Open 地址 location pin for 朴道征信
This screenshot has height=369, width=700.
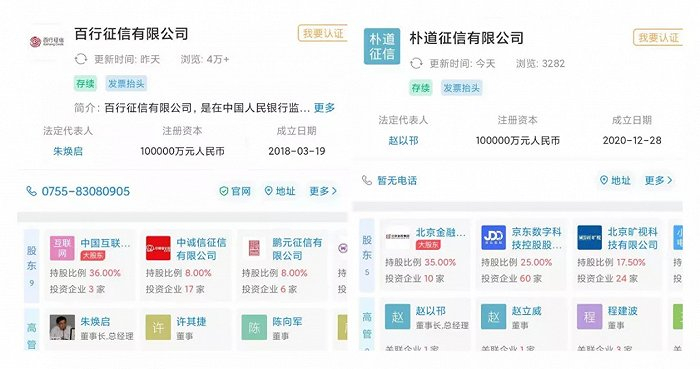click(x=615, y=180)
